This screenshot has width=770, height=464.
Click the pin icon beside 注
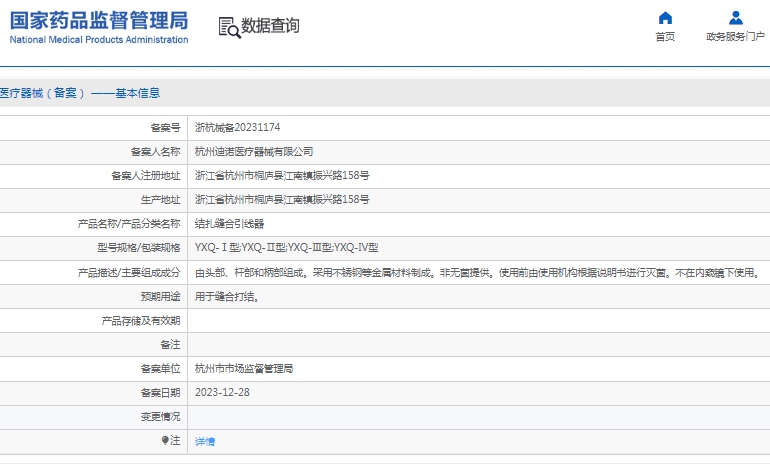[x=165, y=440]
